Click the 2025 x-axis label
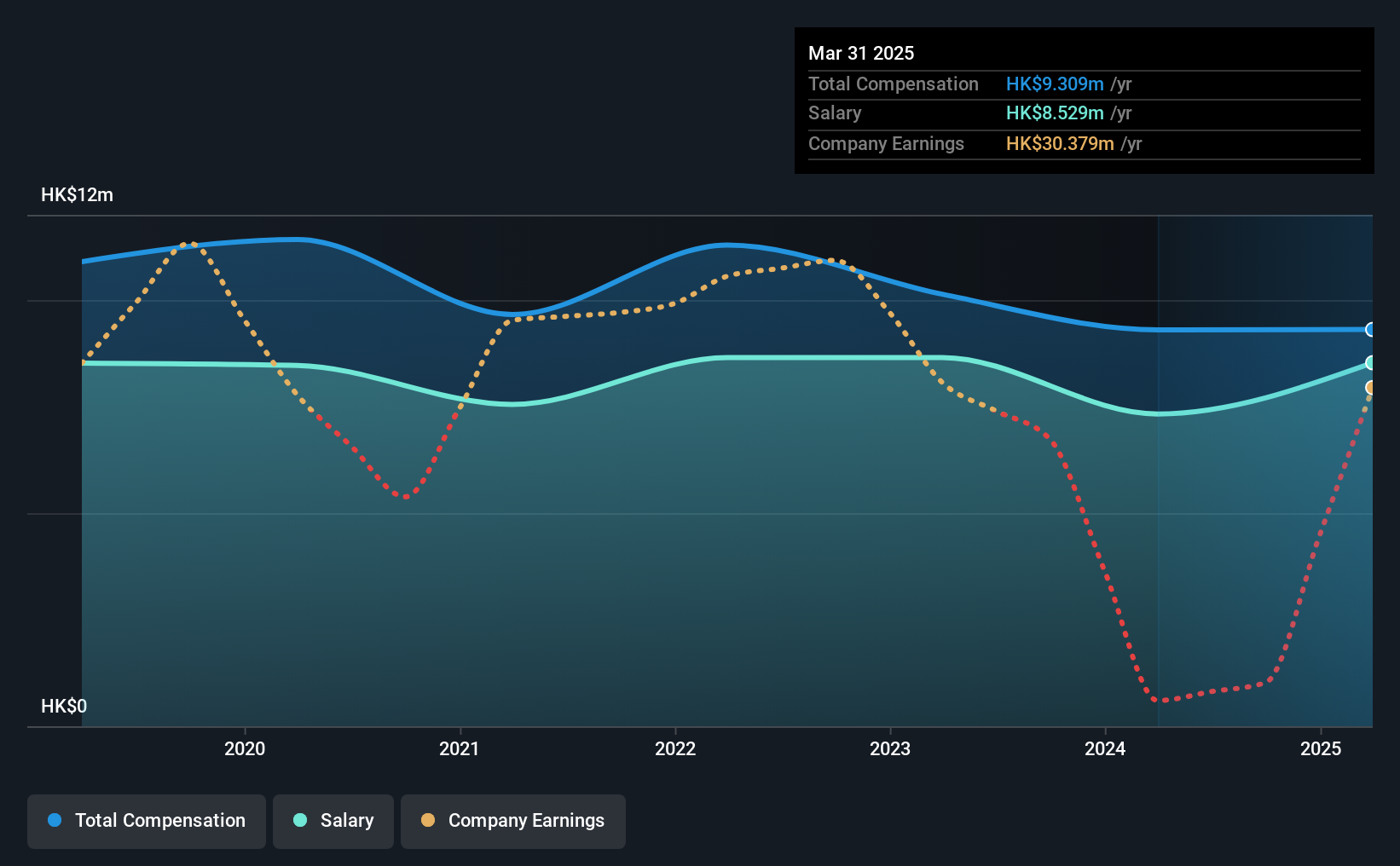1400x866 pixels. pos(1321,748)
